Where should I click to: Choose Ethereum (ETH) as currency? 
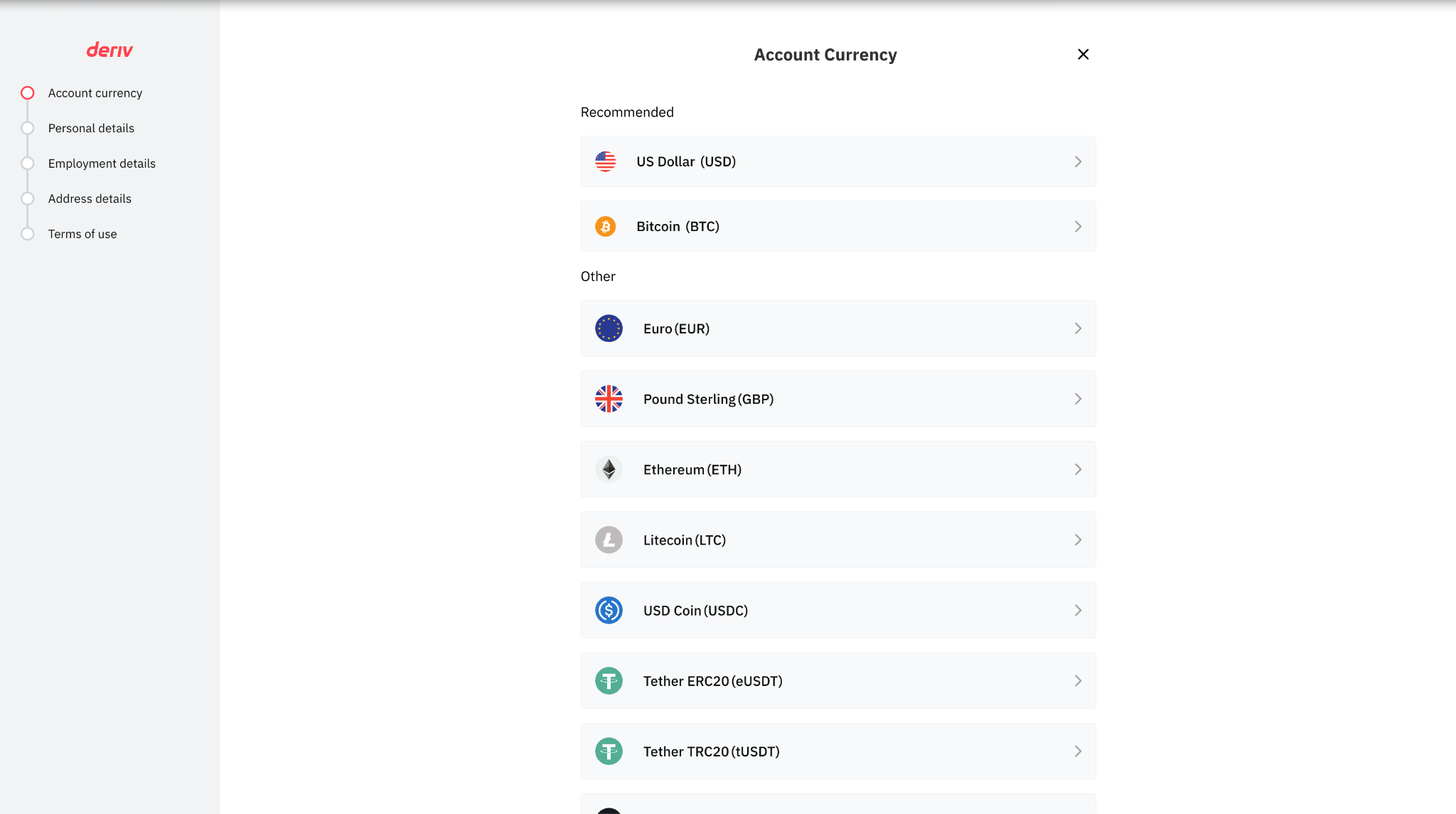[838, 469]
